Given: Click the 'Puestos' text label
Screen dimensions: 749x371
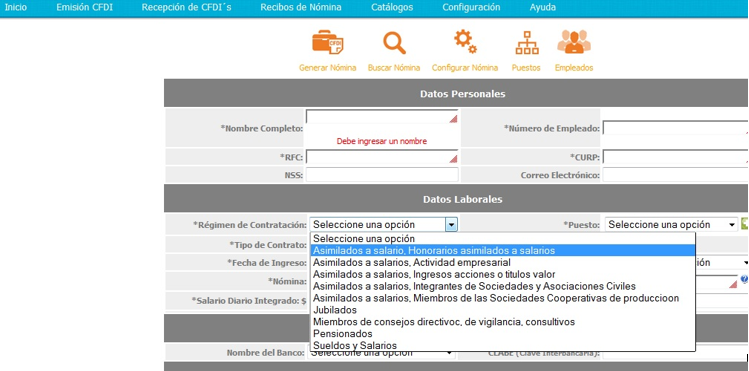Looking at the screenshot, I should pos(526,68).
